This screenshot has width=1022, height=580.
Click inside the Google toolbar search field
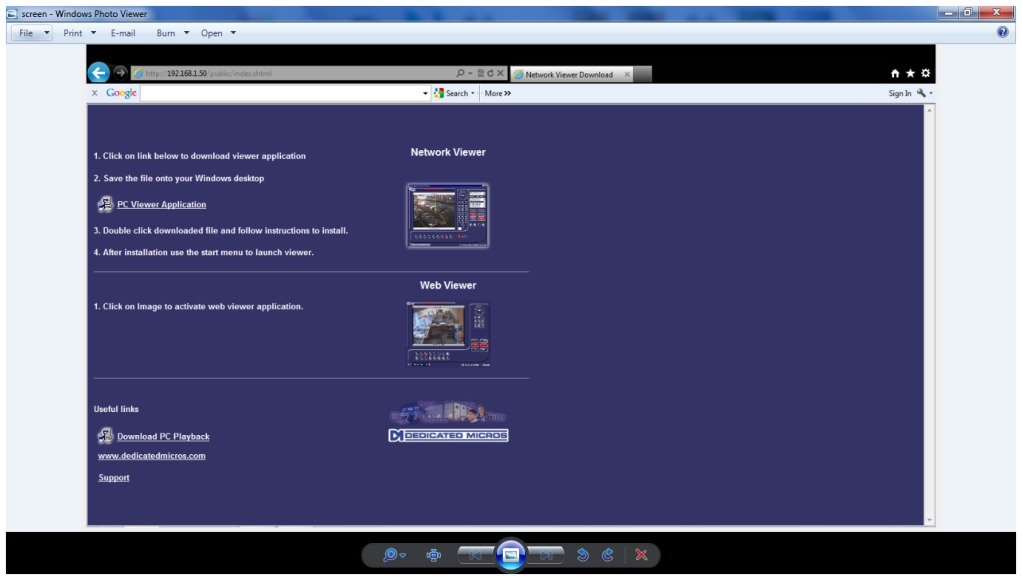click(280, 93)
